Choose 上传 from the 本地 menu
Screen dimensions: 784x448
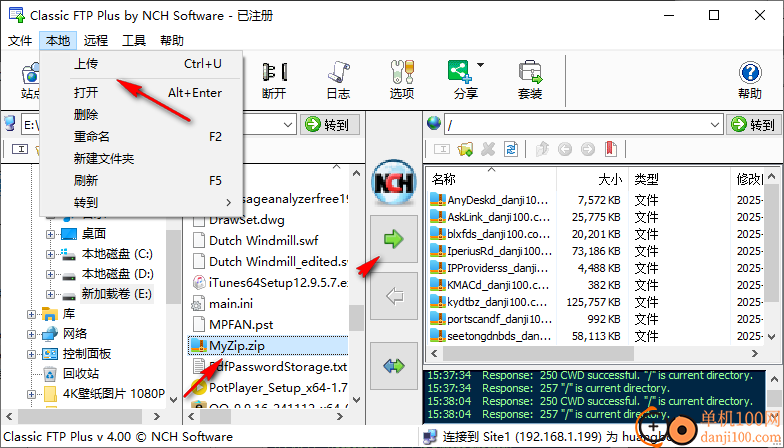[142, 64]
